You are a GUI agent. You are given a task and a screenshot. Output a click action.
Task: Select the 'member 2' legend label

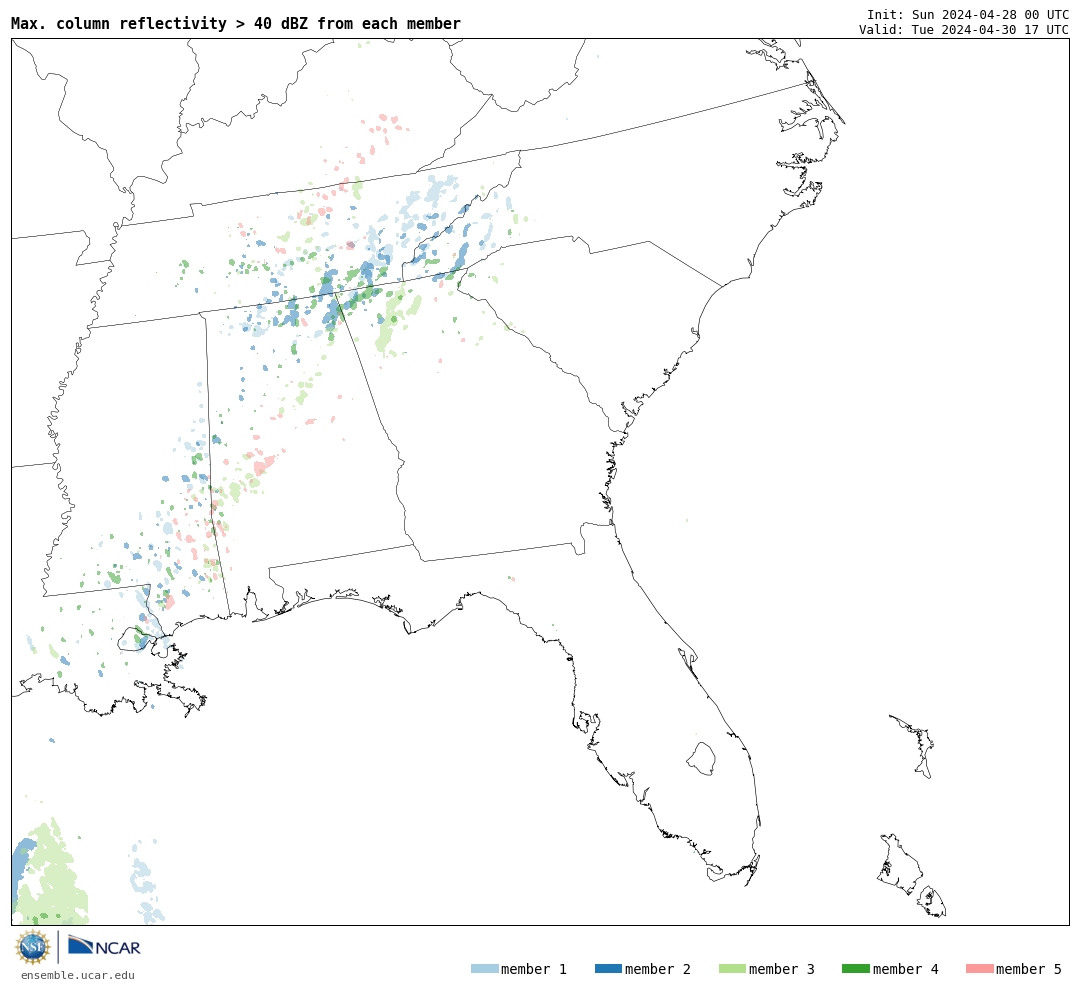(658, 969)
